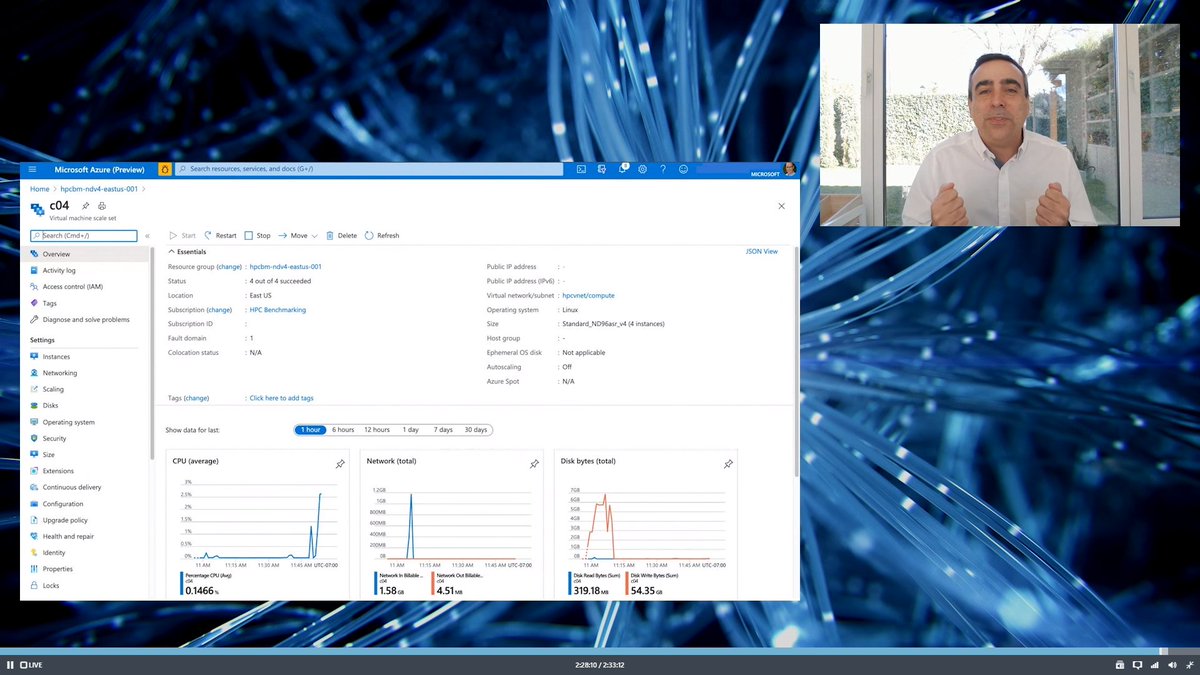The image size is (1200, 675).
Task: Send feedback via the smiley icon
Action: click(x=683, y=169)
